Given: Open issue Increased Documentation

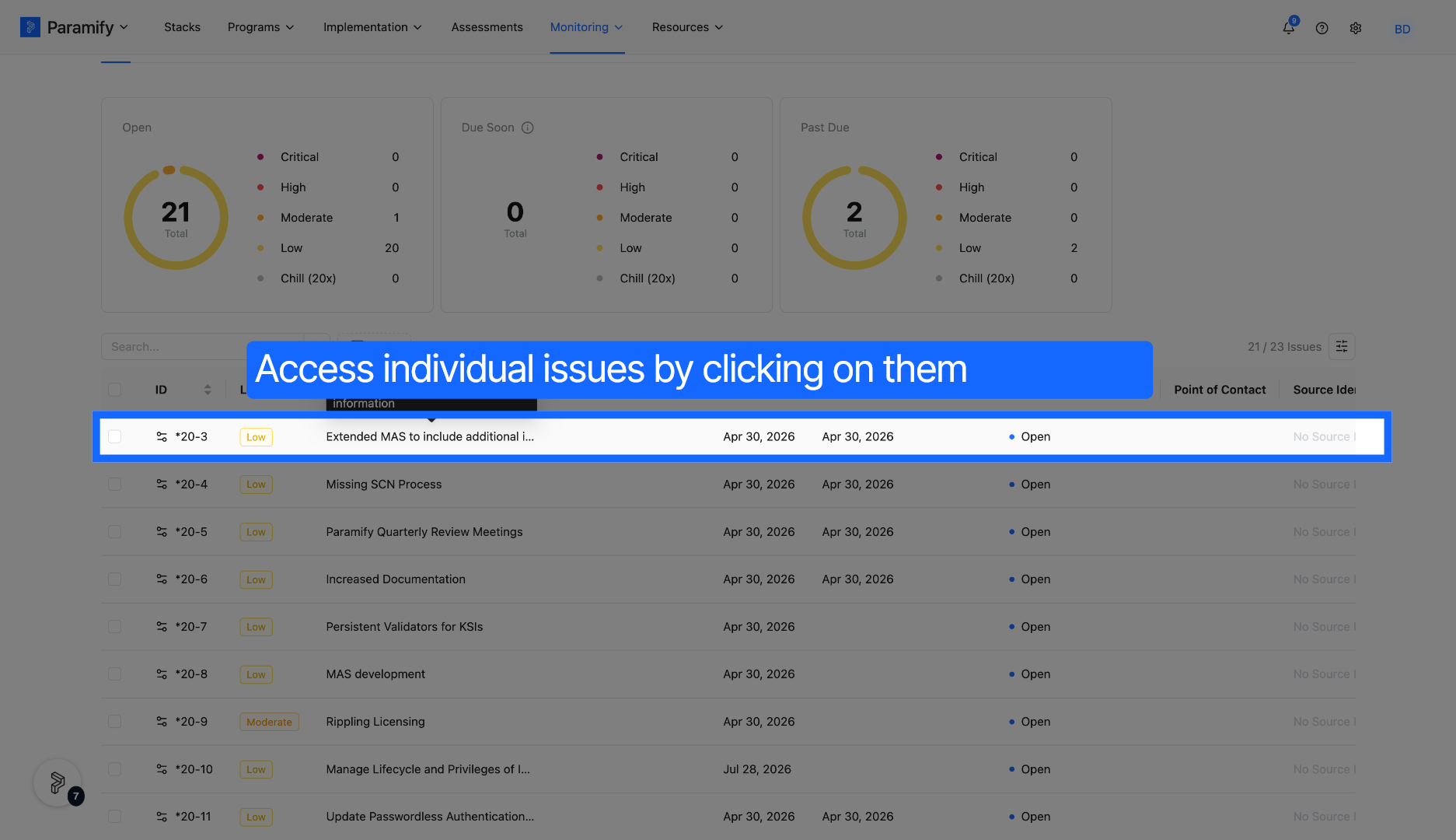Looking at the screenshot, I should [396, 579].
